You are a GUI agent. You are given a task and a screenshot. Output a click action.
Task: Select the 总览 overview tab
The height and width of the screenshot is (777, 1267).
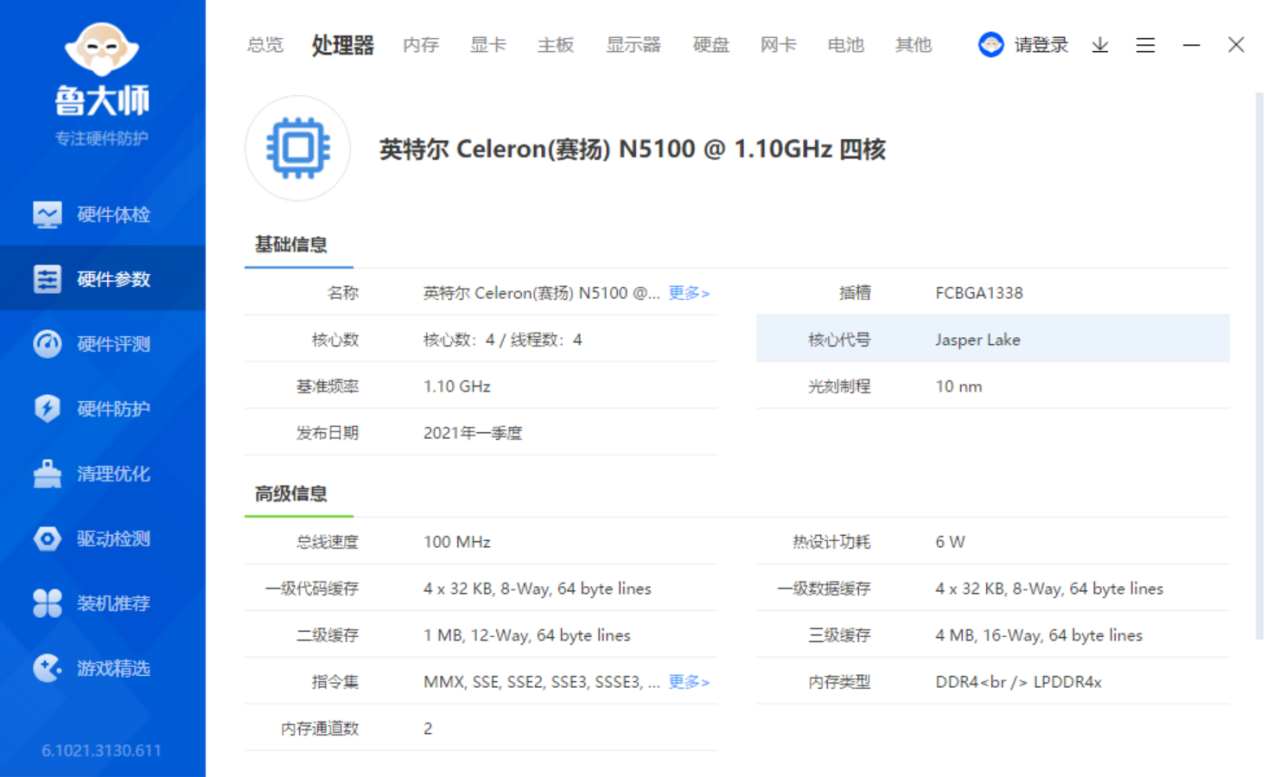point(264,45)
